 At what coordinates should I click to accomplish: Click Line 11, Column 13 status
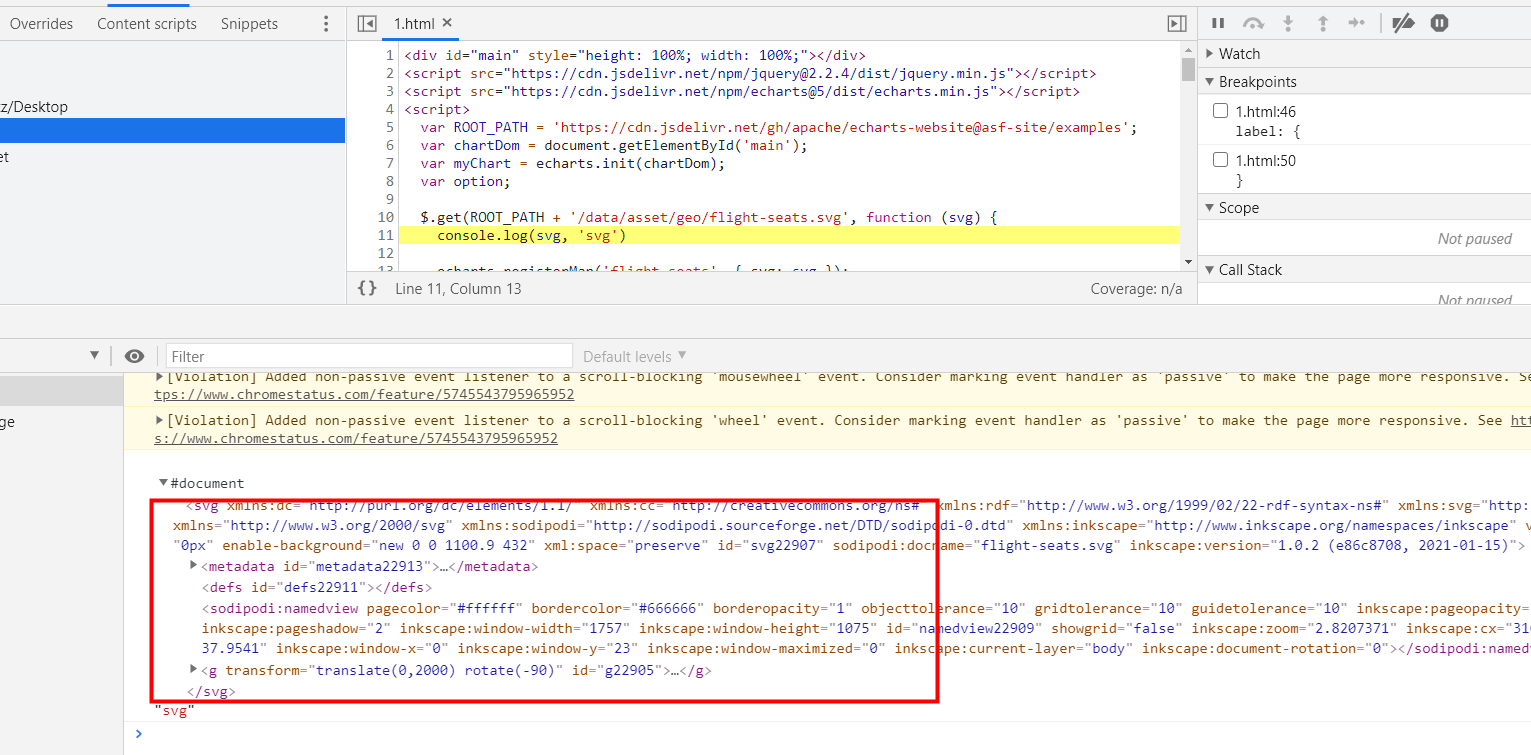458,289
